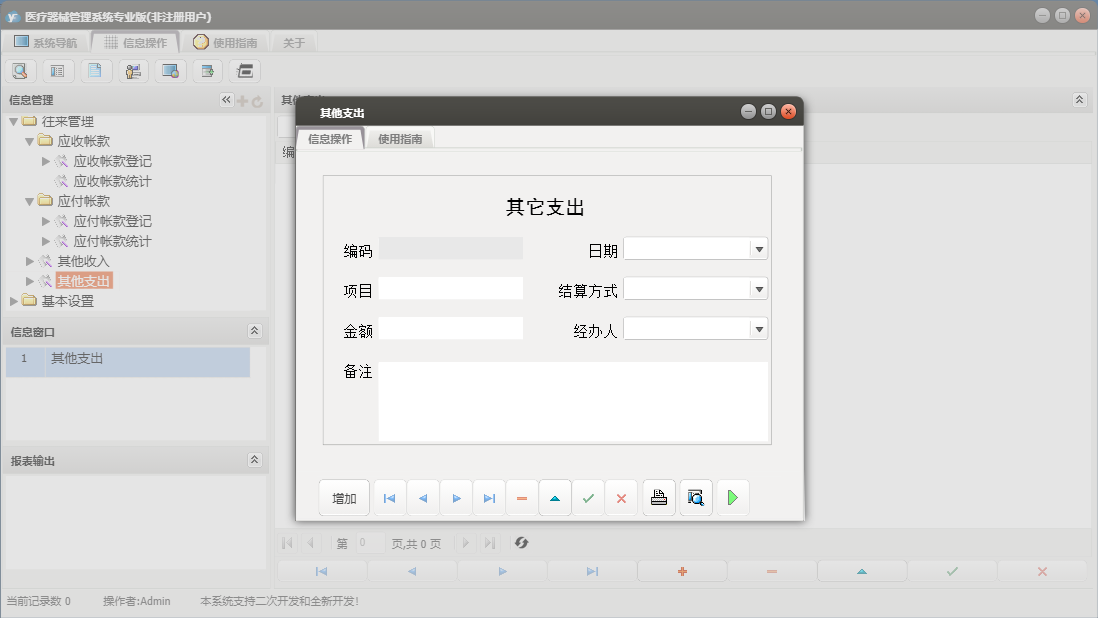Click the list view toolbar icon
The height and width of the screenshot is (618, 1098).
click(58, 71)
